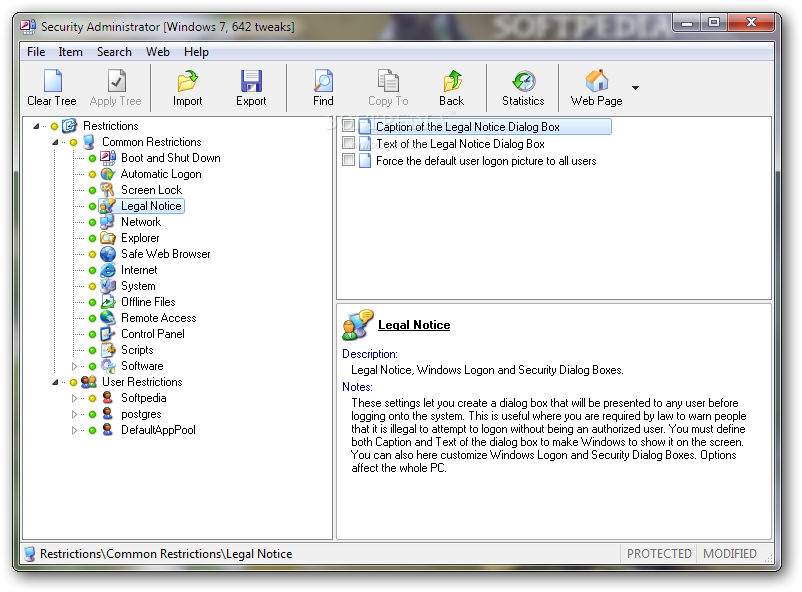Select the Restrictions root label
This screenshot has height=592, width=802.
[x=110, y=126]
